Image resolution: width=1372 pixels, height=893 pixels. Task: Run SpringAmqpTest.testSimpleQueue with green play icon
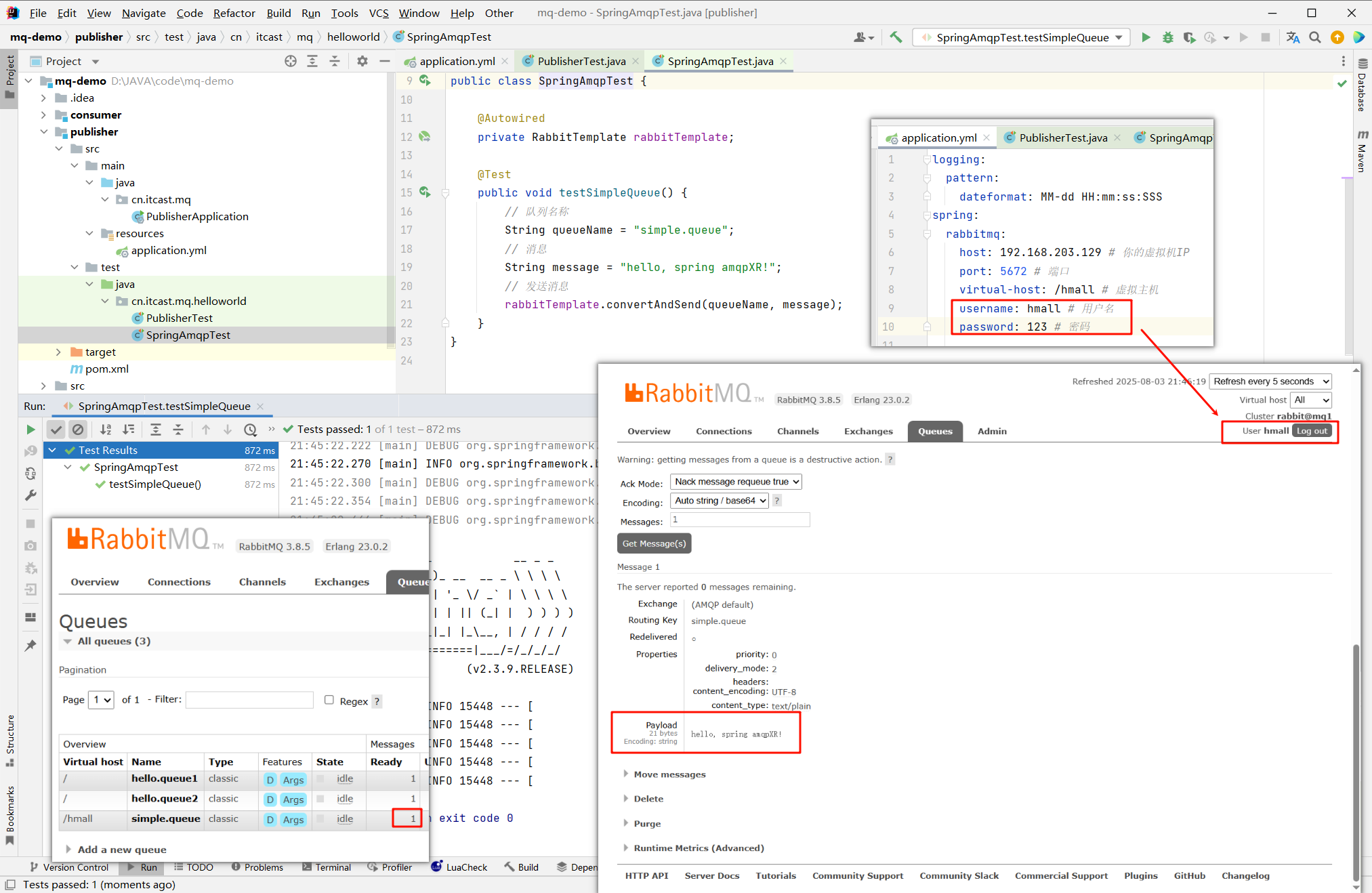[x=1146, y=37]
